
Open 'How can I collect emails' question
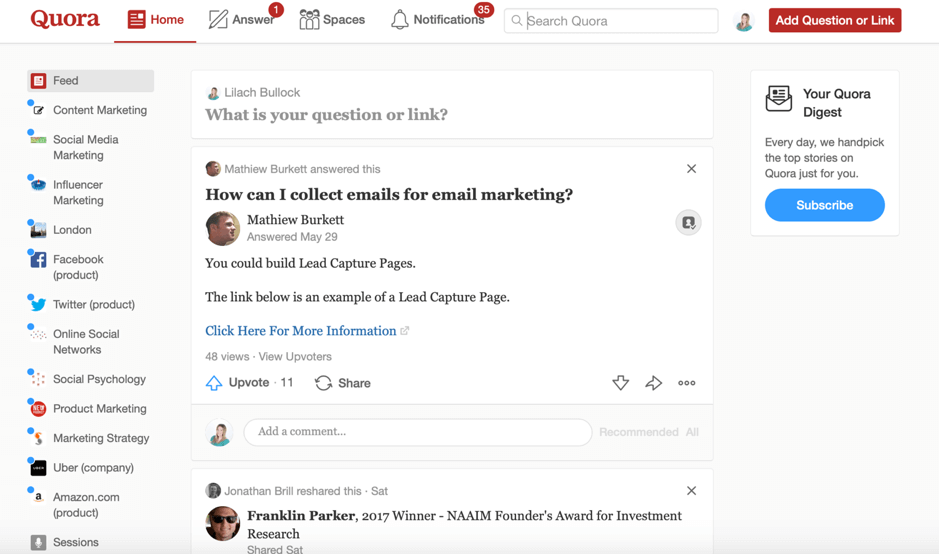(389, 195)
